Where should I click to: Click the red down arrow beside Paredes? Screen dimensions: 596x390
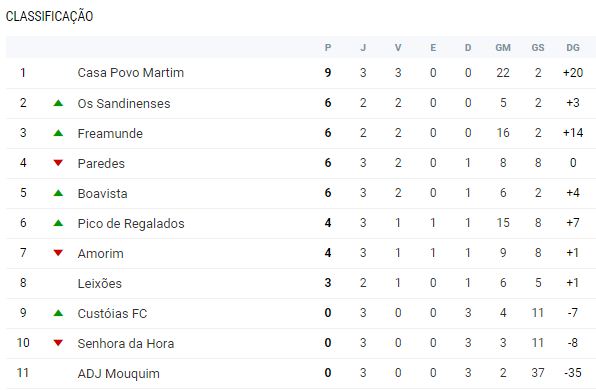(x=58, y=163)
